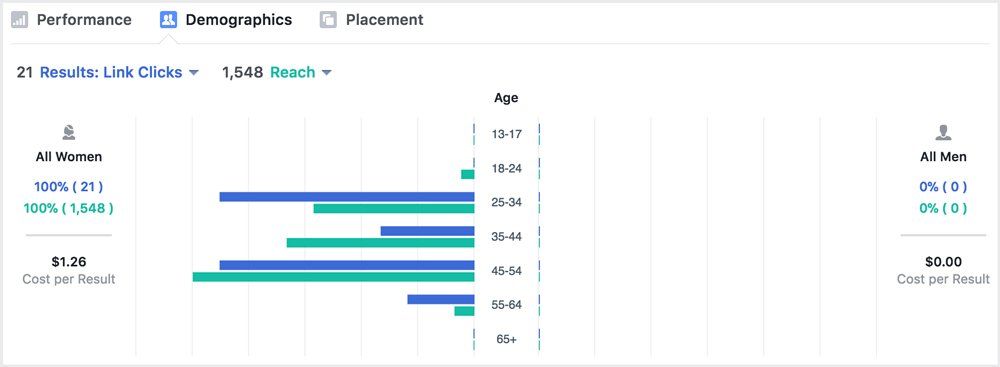This screenshot has width=1000, height=367.
Task: Click the dropdown arrow beside Reach
Action: [x=327, y=73]
